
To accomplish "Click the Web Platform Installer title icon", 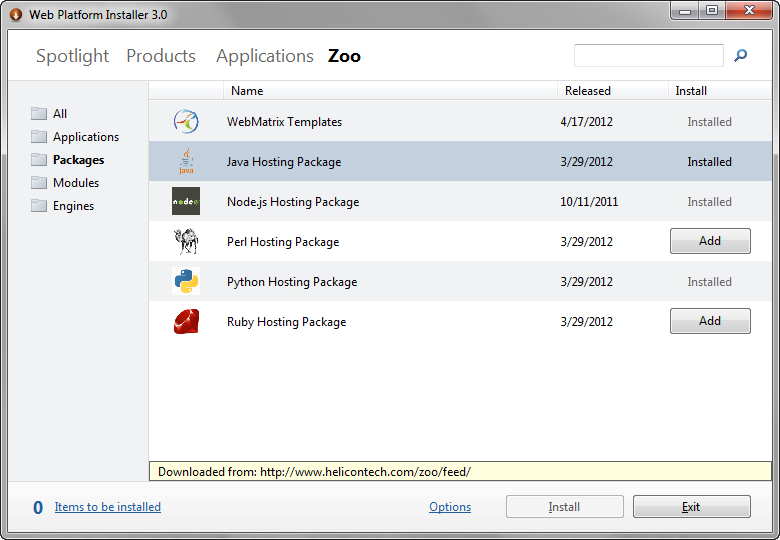I will click(x=16, y=15).
